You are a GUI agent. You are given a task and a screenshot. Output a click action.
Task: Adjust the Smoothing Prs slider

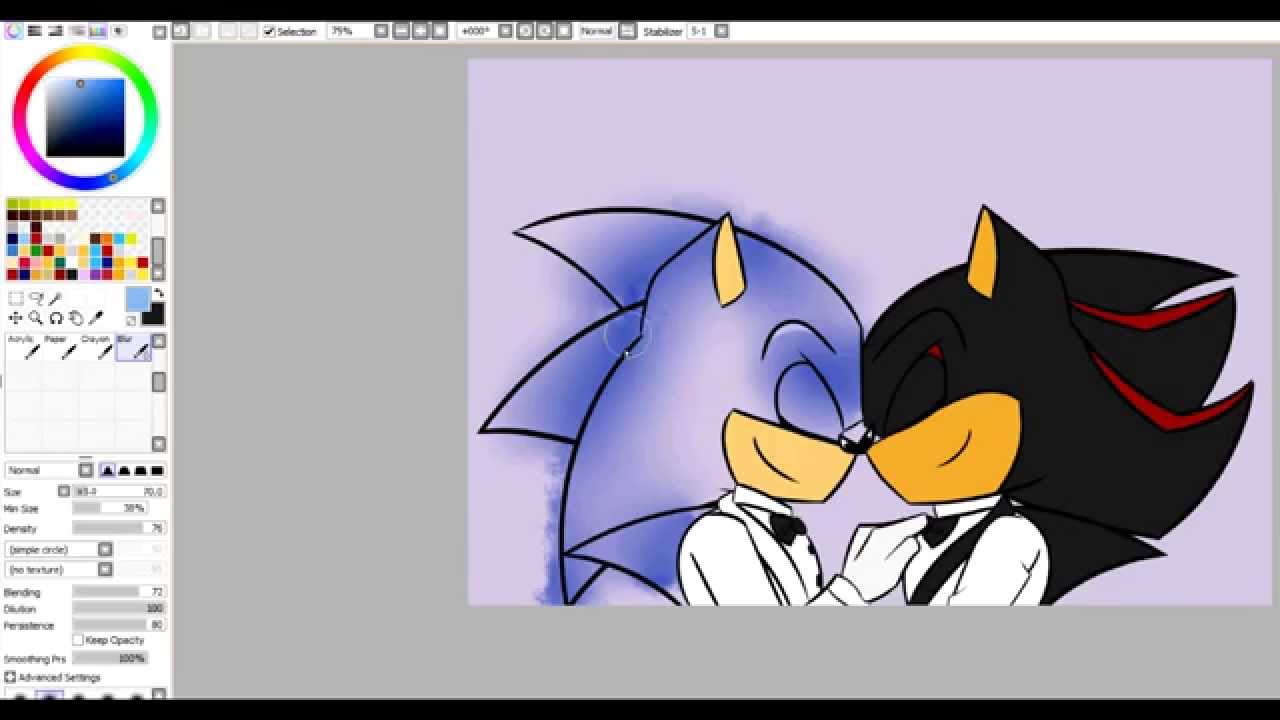click(110, 658)
